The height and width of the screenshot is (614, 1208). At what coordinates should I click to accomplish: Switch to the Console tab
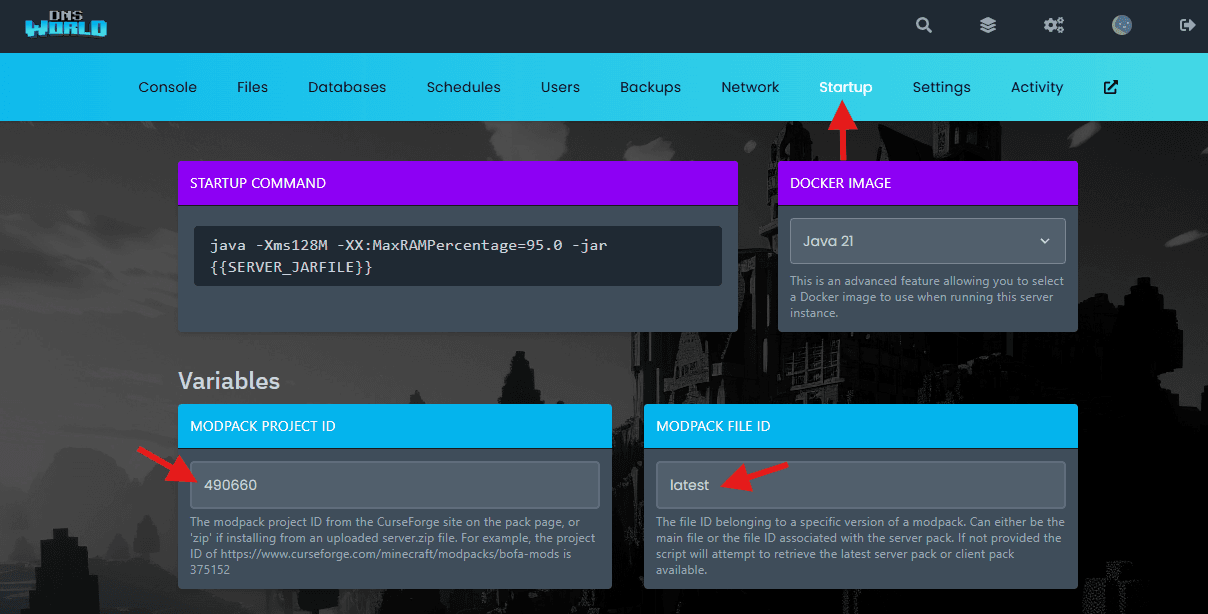[167, 87]
